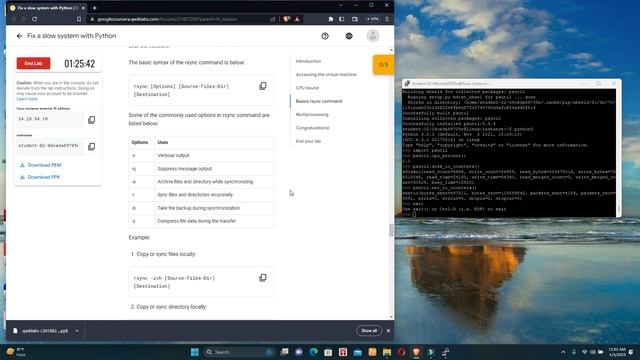Click the VPN button in toolbar
The image size is (640, 360).
[372, 19]
